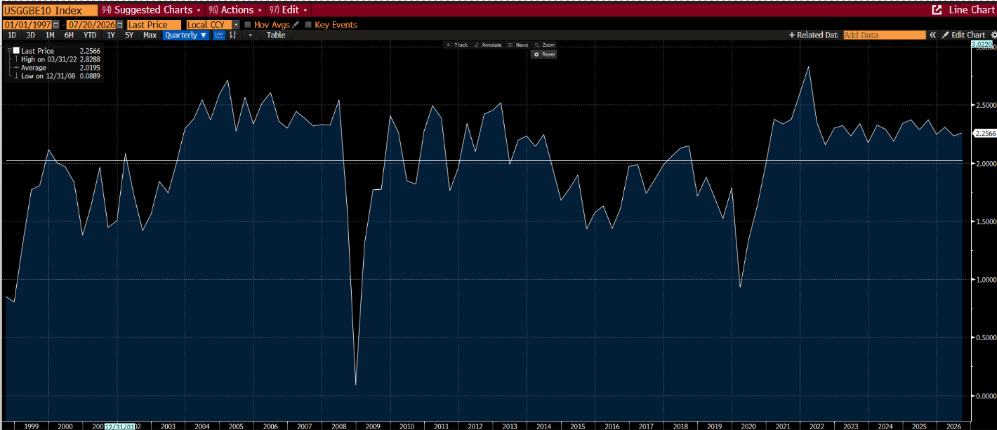Click the start date field 01/01/1997
Image resolution: width=997 pixels, height=430 pixels.
[x=28, y=25]
